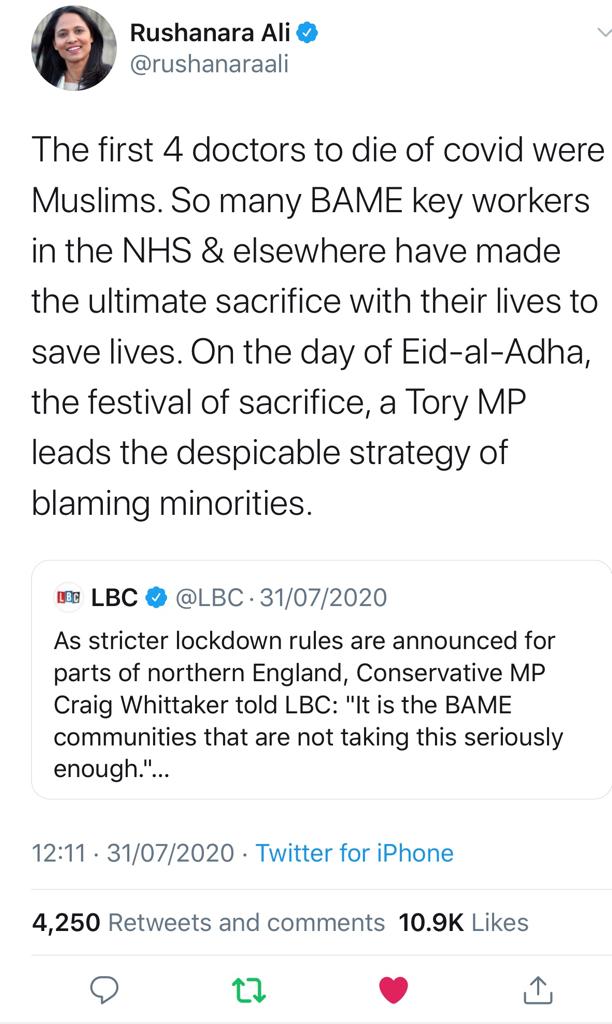Tap the LBC account name in quote
Viewport: 612px width, 1024px height.
(x=114, y=598)
